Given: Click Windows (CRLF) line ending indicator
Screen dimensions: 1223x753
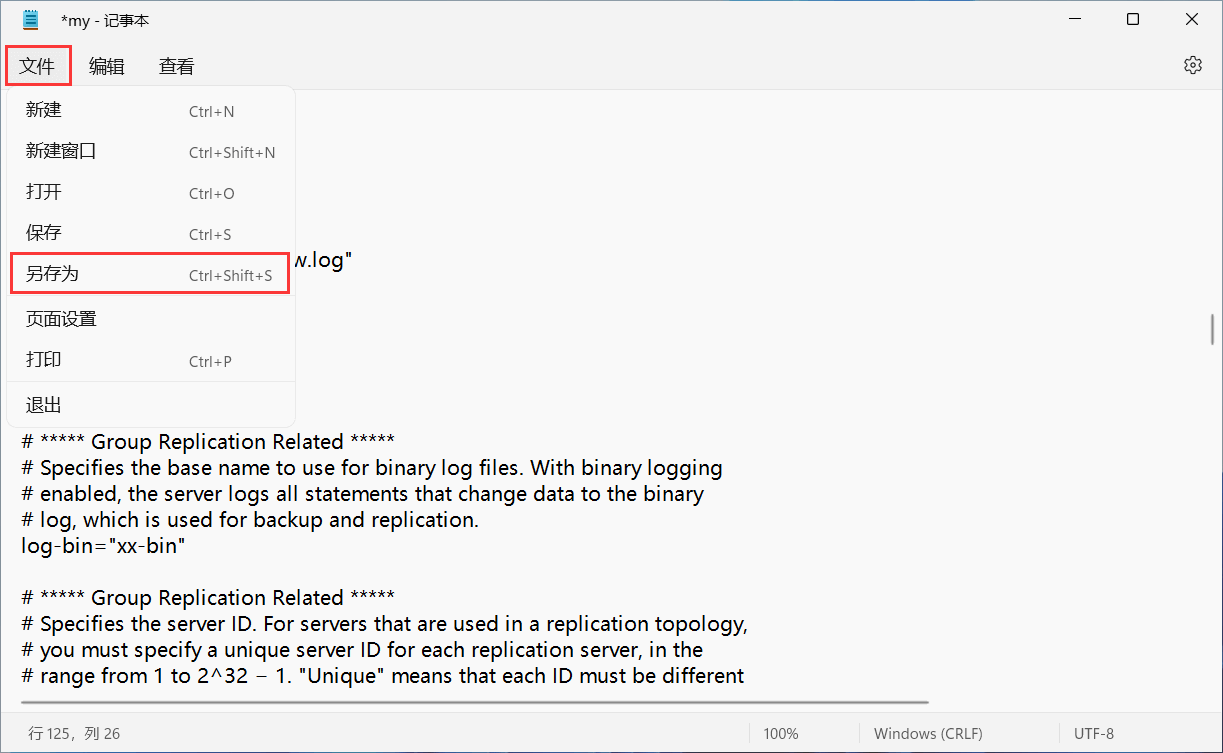Looking at the screenshot, I should 928,734.
